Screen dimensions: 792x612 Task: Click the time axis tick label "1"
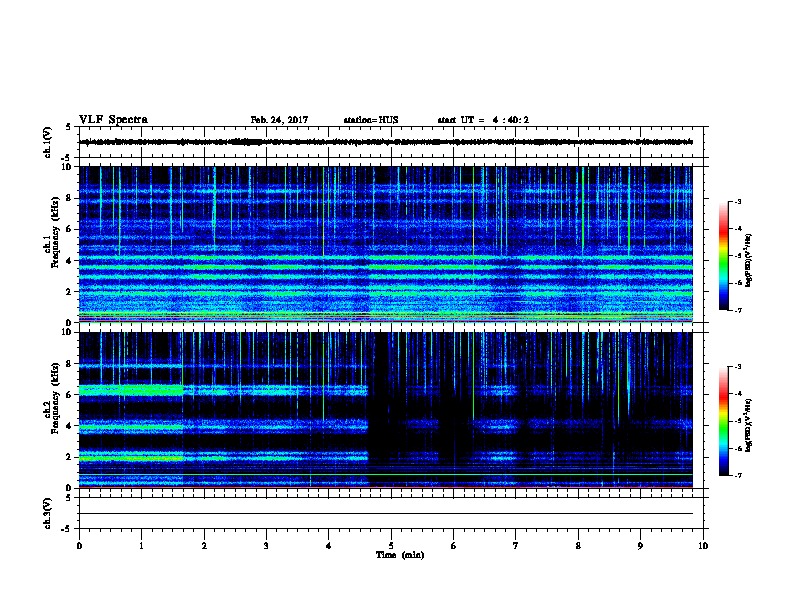click(141, 546)
